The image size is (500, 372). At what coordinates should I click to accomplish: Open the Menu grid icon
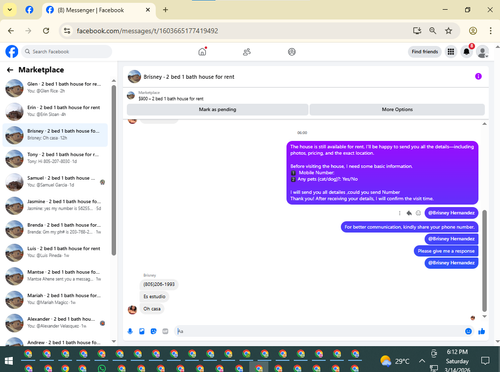pyautogui.click(x=451, y=52)
